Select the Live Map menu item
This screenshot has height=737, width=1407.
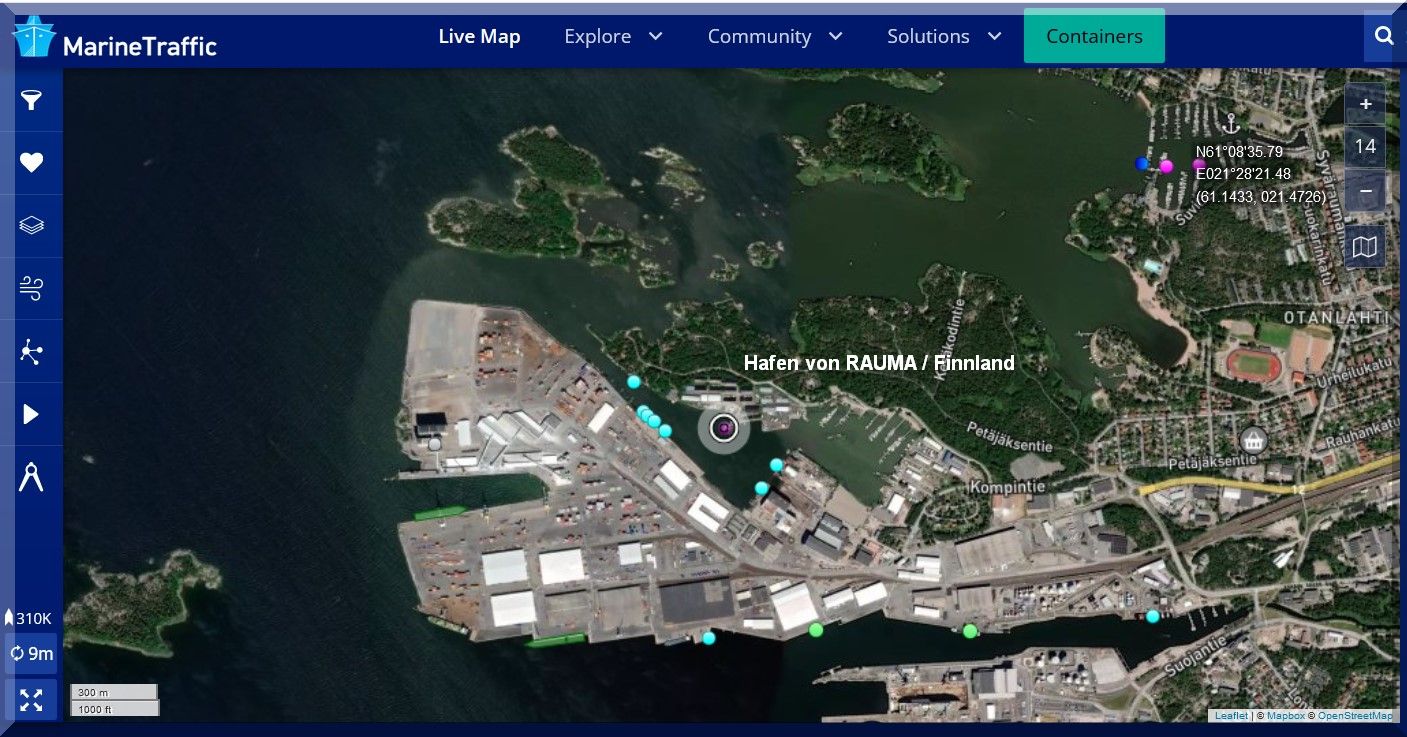(480, 36)
